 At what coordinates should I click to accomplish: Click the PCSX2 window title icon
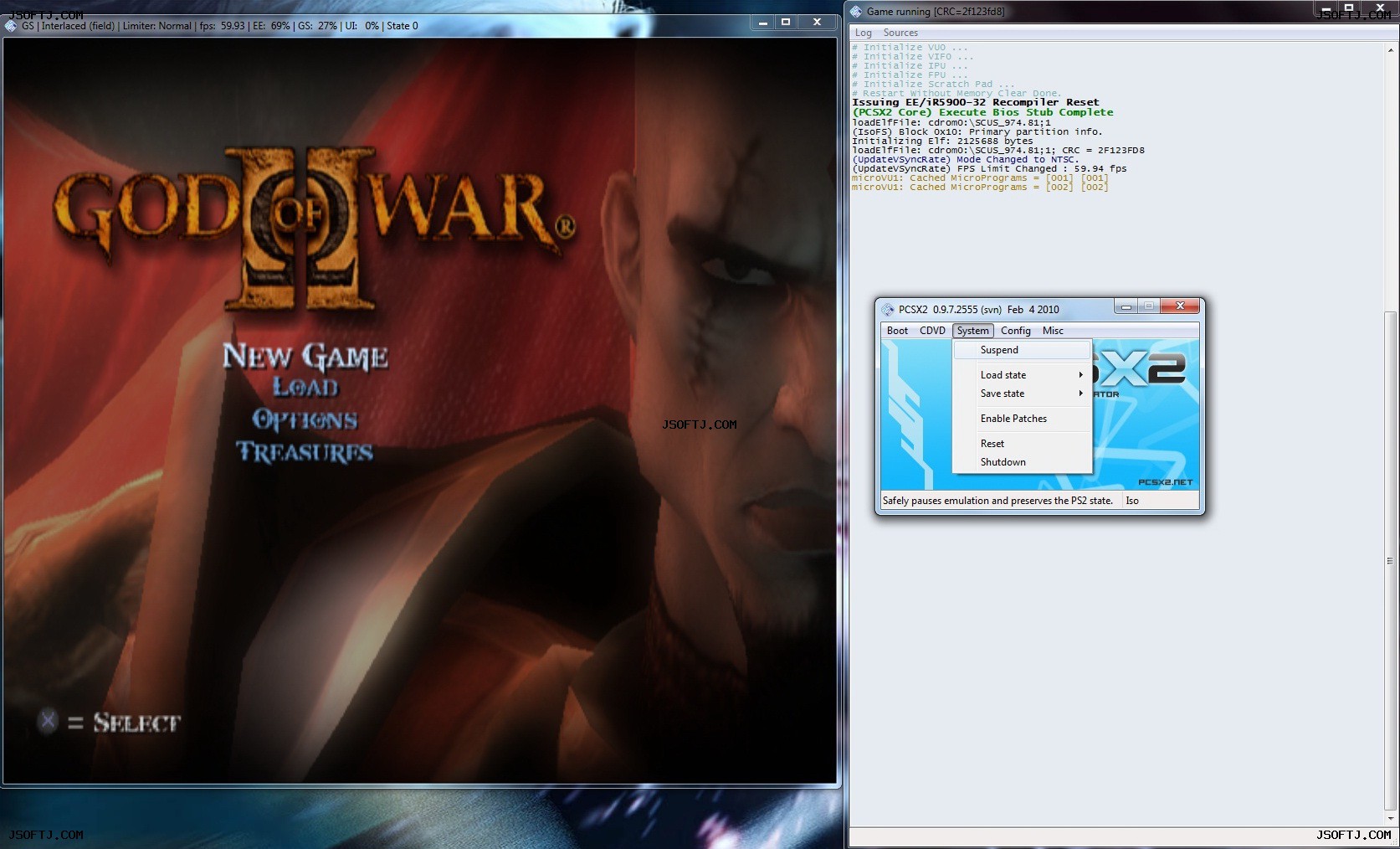tap(888, 309)
